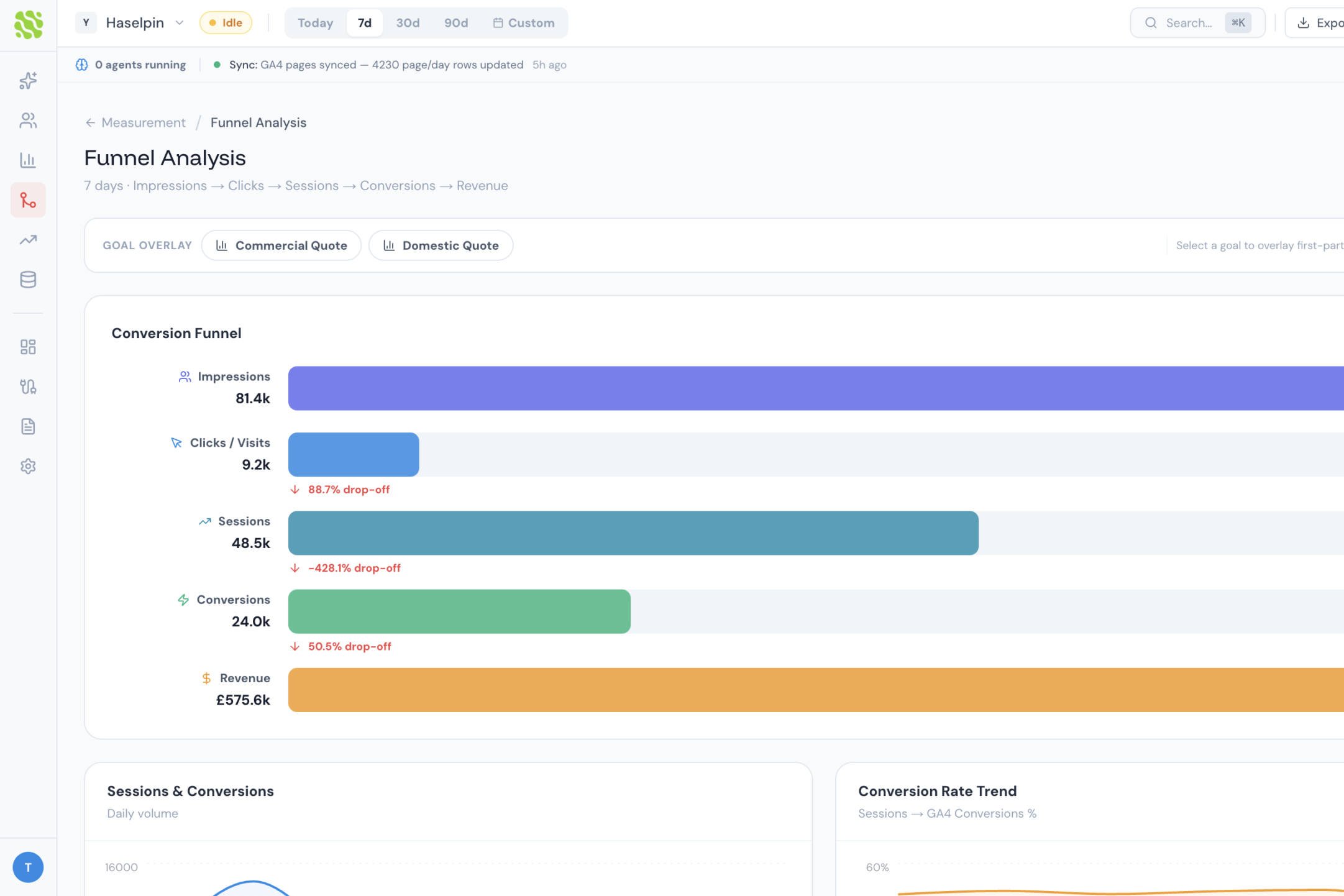Click the Idle status badge
This screenshot has width=1344, height=896.
[226, 23]
